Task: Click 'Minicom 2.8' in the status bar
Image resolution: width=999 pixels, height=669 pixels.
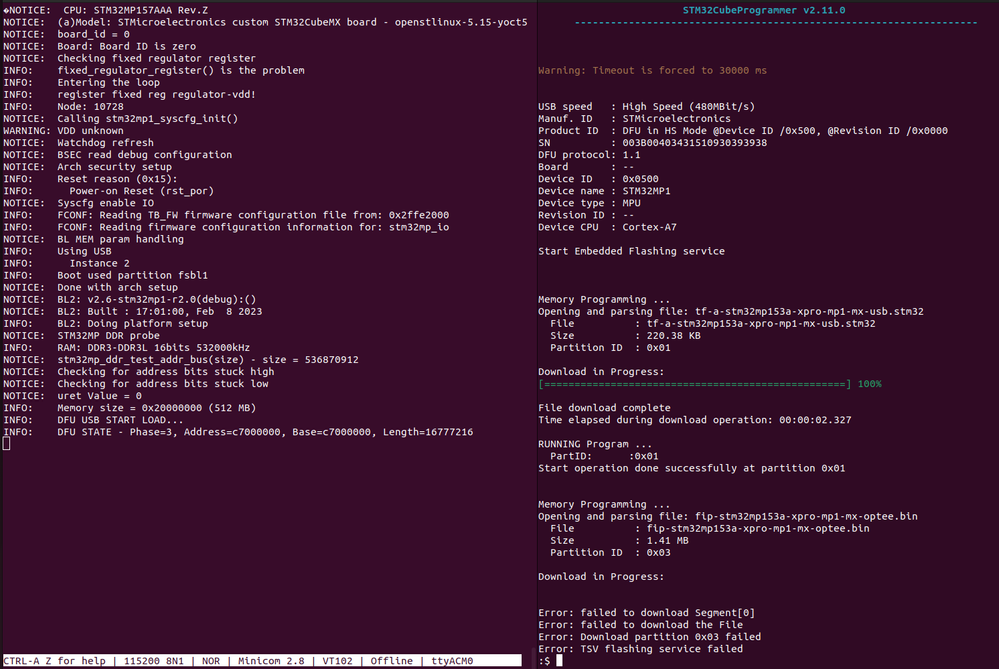Action: [x=271, y=661]
